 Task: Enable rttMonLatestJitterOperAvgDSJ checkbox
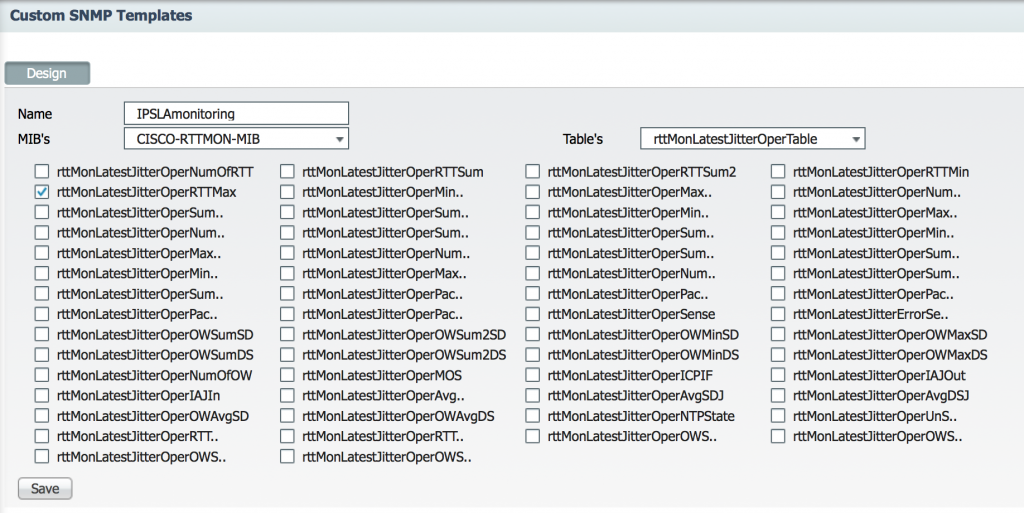[778, 396]
